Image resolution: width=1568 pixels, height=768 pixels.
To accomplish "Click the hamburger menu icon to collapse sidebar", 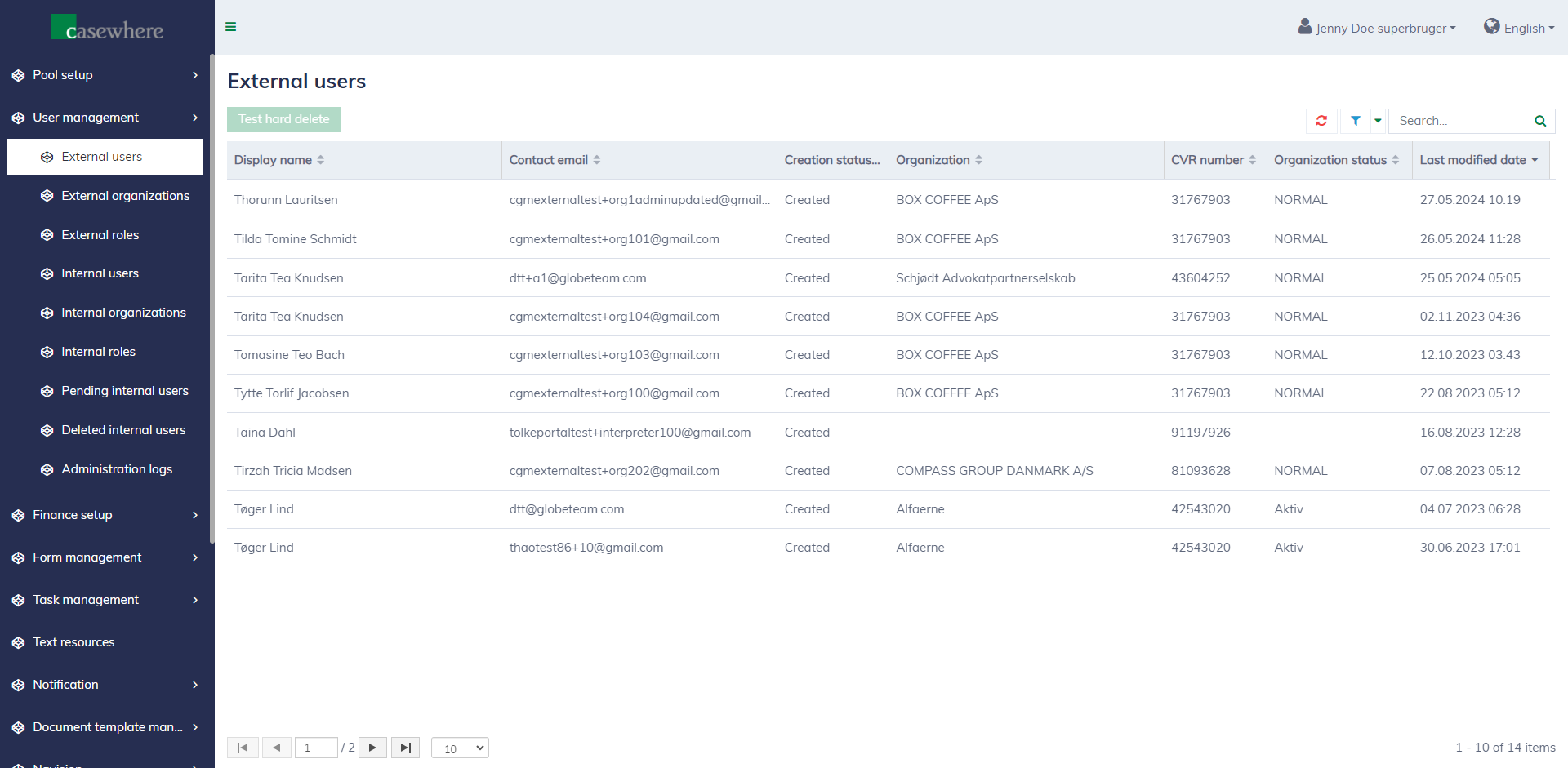I will point(231,27).
